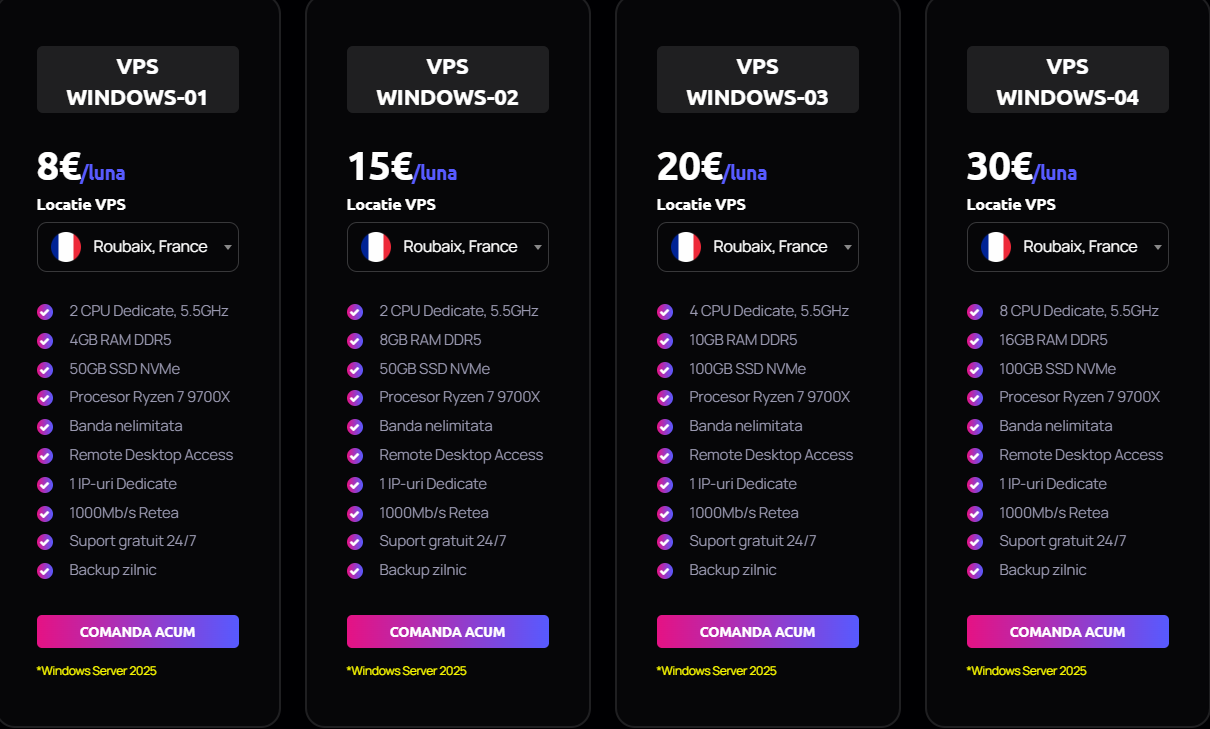Click COMANDA ACUM for the 20€ plan
The image size is (1210, 729).
tap(758, 632)
